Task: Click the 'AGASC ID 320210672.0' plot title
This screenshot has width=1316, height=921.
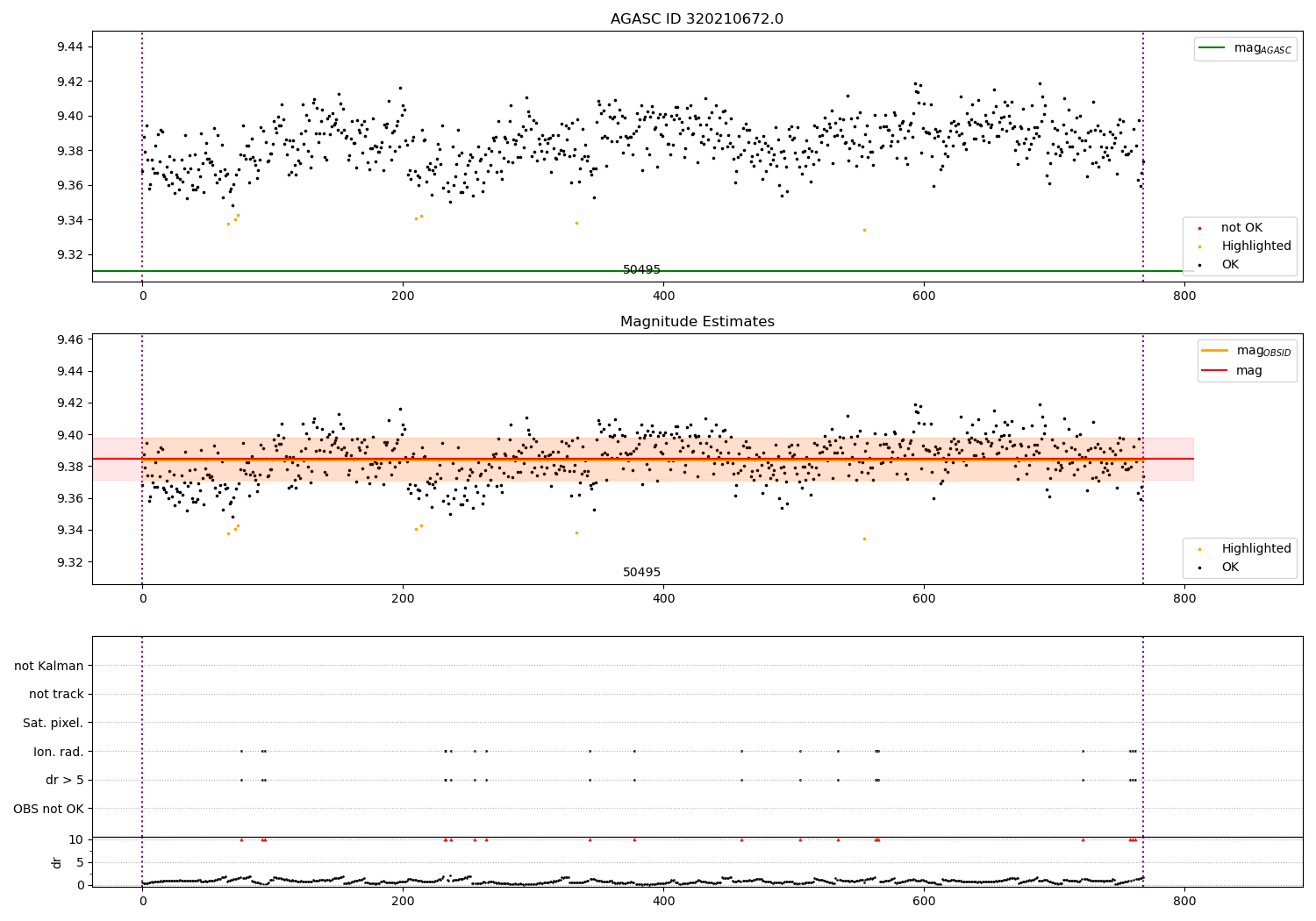Action: pyautogui.click(x=697, y=19)
